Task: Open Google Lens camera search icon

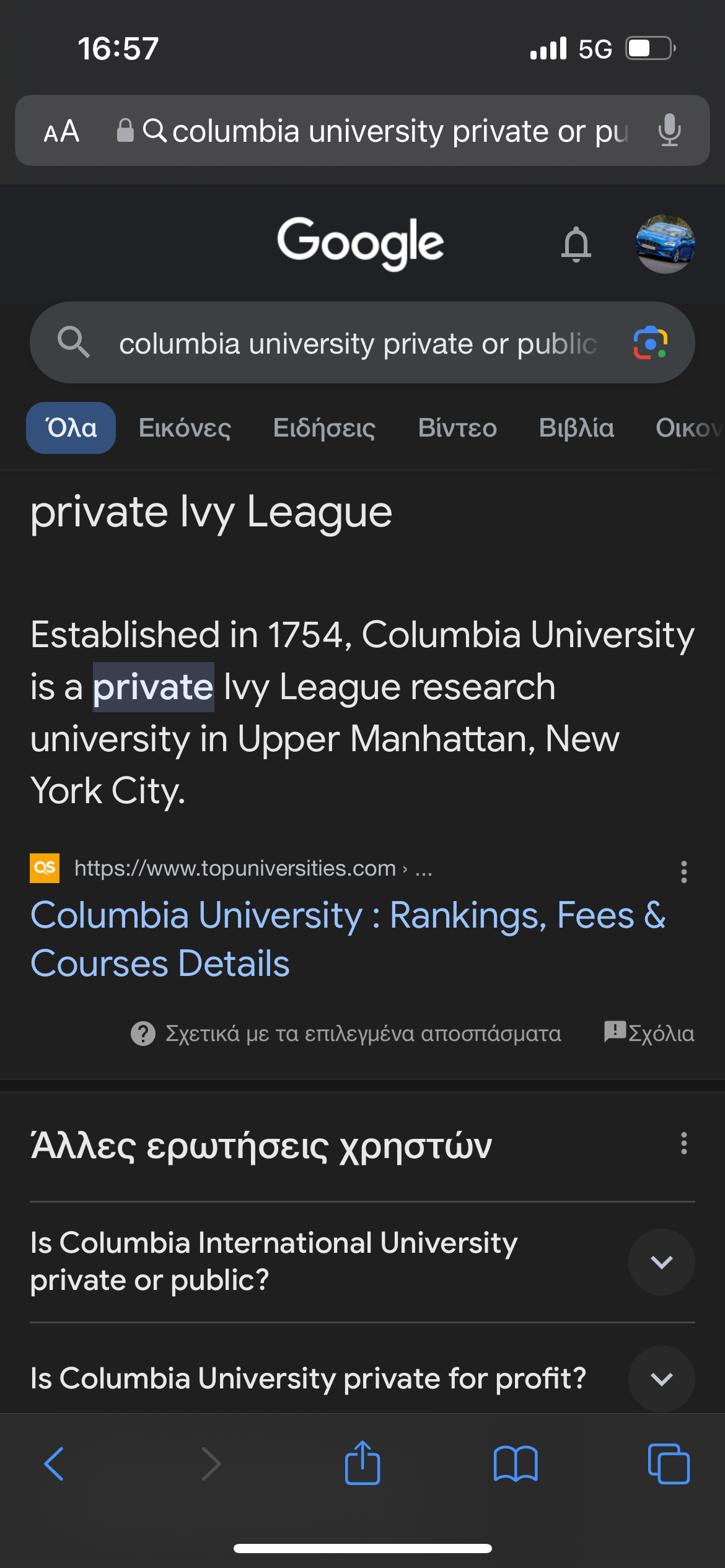Action: click(x=650, y=342)
